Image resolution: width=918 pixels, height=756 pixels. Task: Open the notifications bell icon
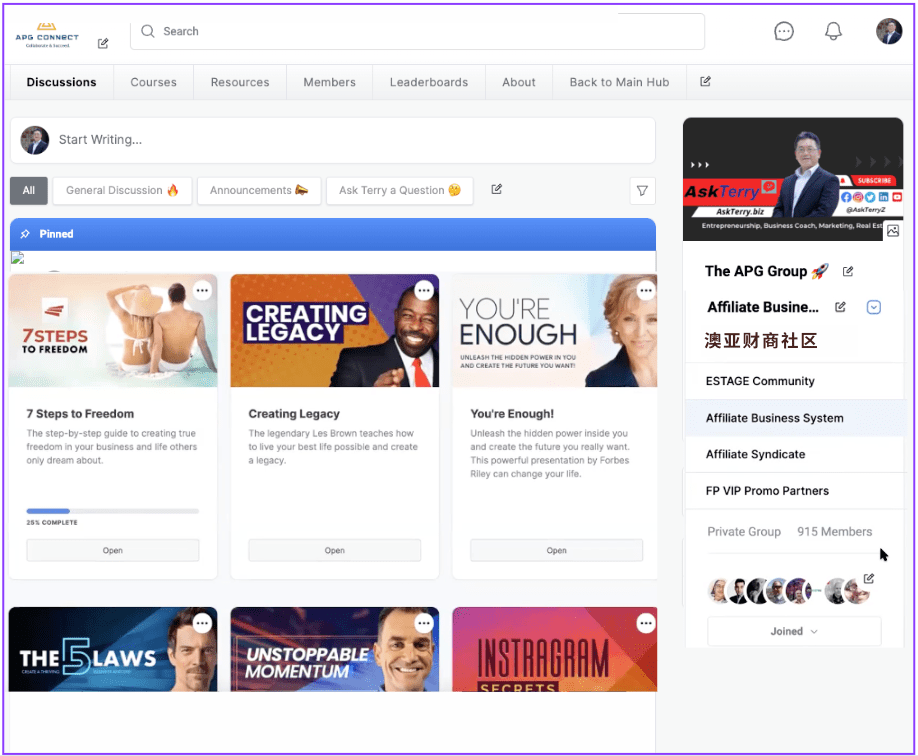(833, 32)
